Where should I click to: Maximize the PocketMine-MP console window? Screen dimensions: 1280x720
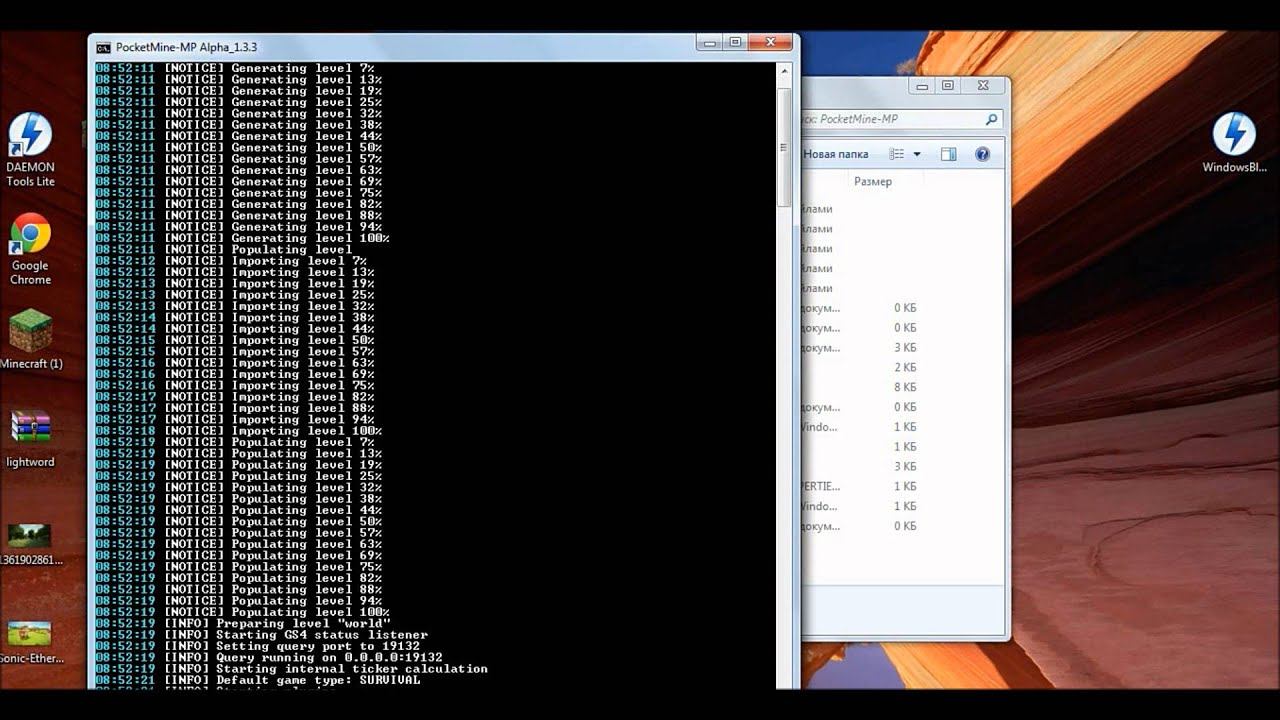click(735, 42)
